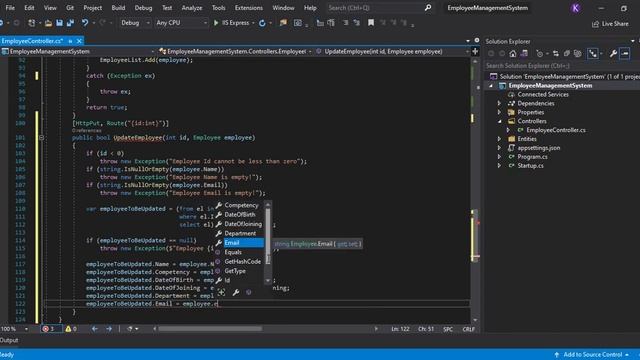Select appsettings.json in Solution Explorer
The width and height of the screenshot is (640, 360).
coord(538,148)
